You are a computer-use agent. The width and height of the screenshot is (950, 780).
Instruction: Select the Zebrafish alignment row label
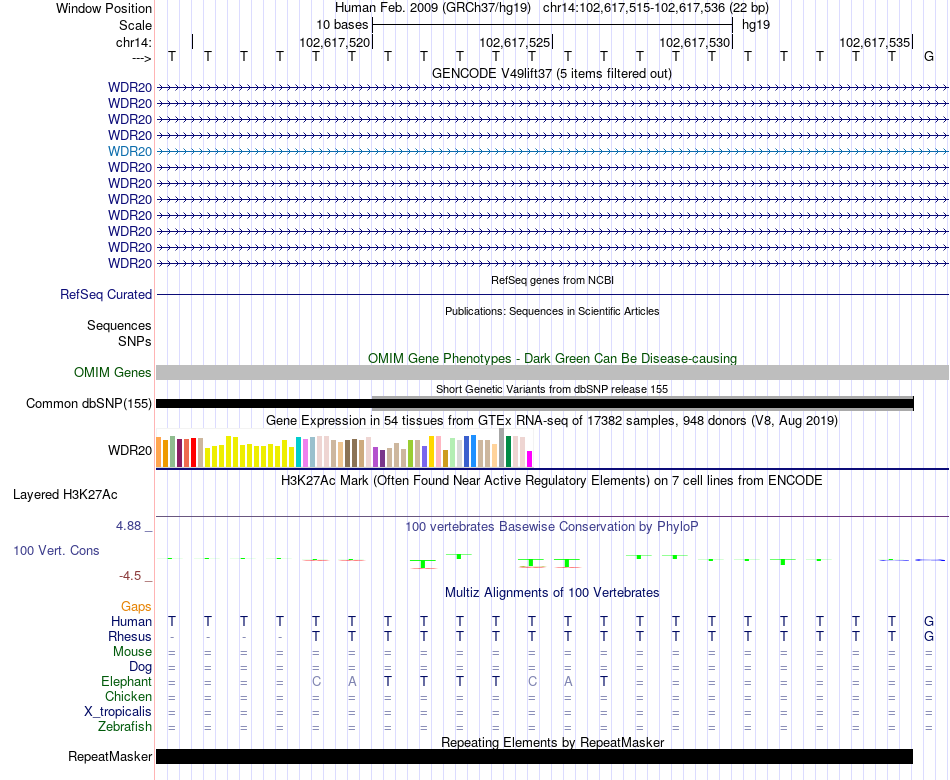pos(125,727)
